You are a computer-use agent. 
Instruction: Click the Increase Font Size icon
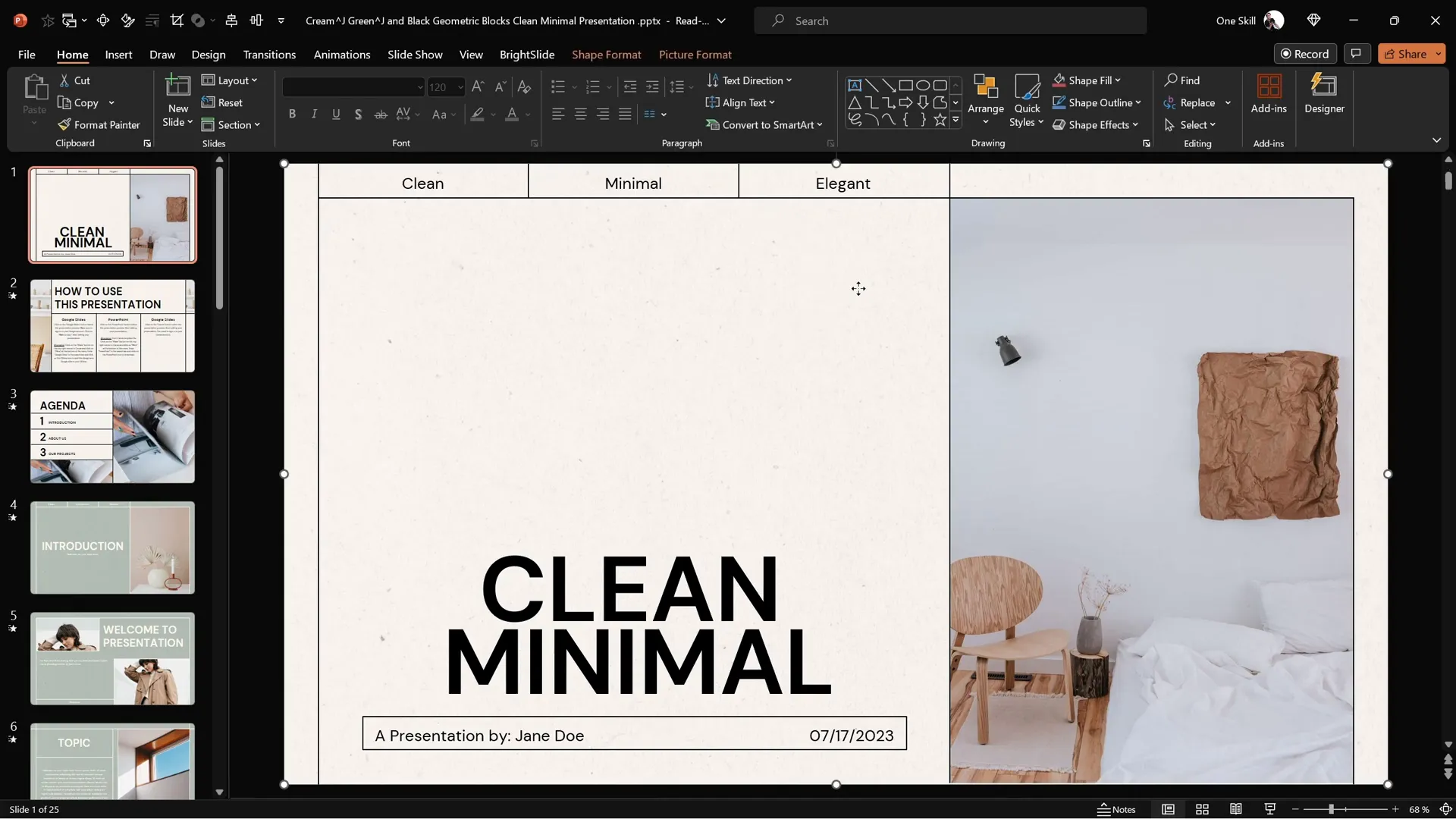pos(478,87)
